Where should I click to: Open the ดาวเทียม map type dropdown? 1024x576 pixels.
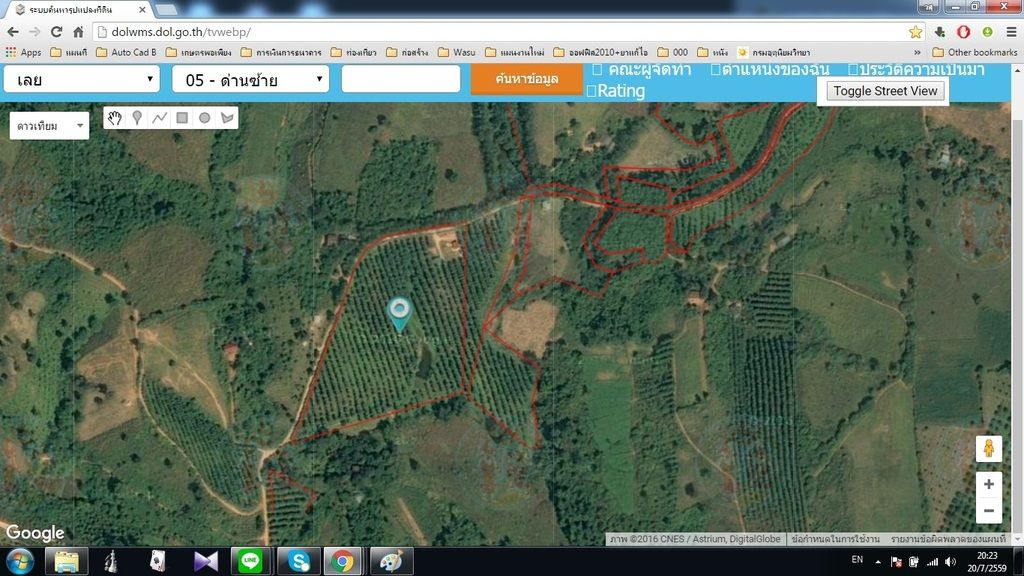tap(49, 125)
